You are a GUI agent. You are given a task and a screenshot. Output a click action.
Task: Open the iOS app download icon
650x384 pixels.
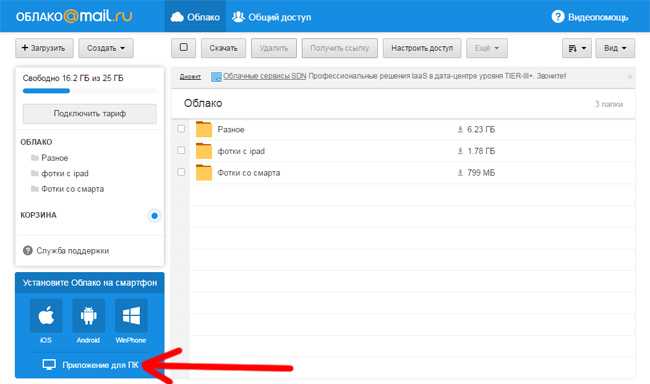pos(46,316)
